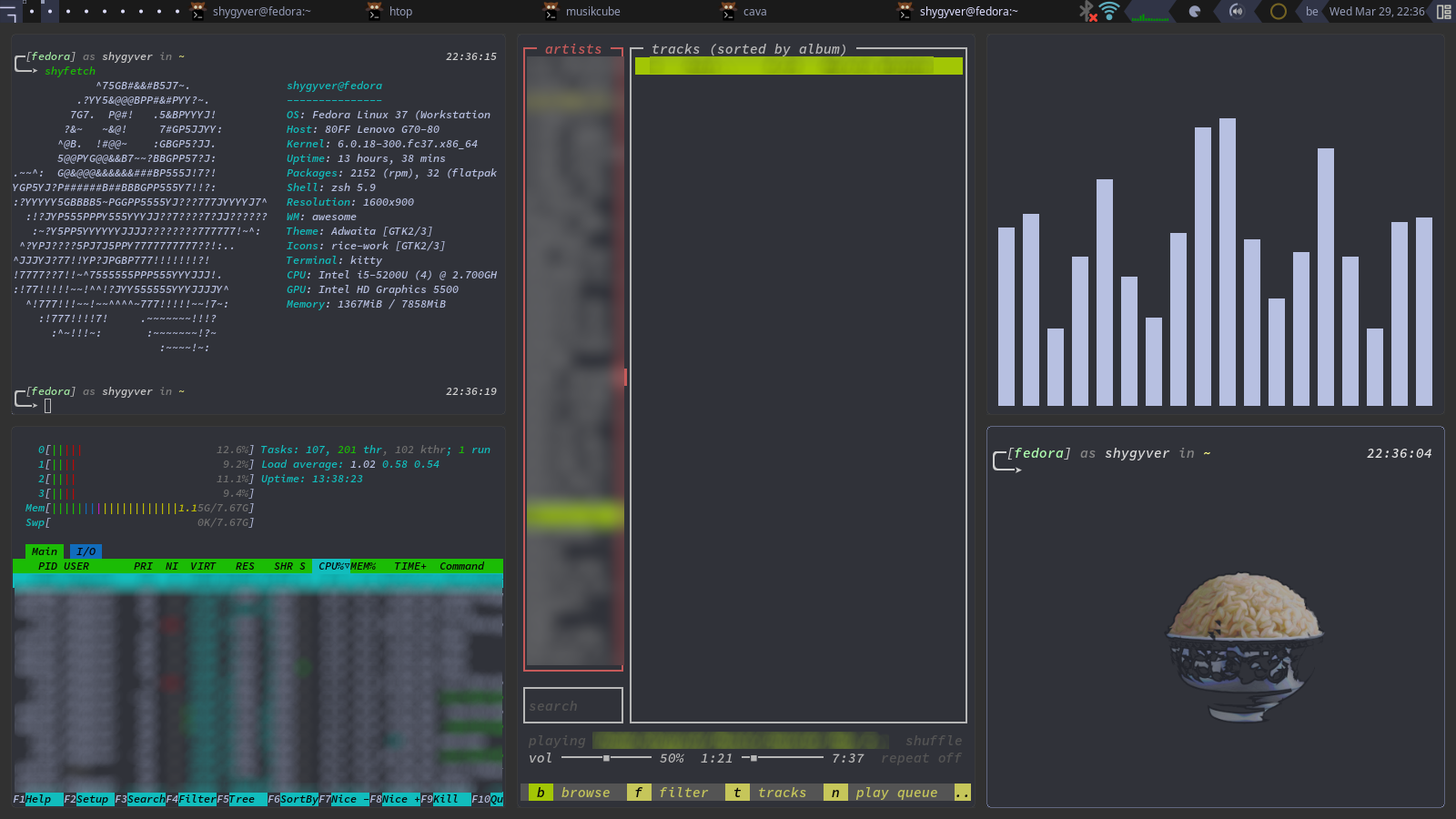Click terminal icon of the musikcube taskbar entry
Screen dimensions: 1456x819
click(x=551, y=11)
